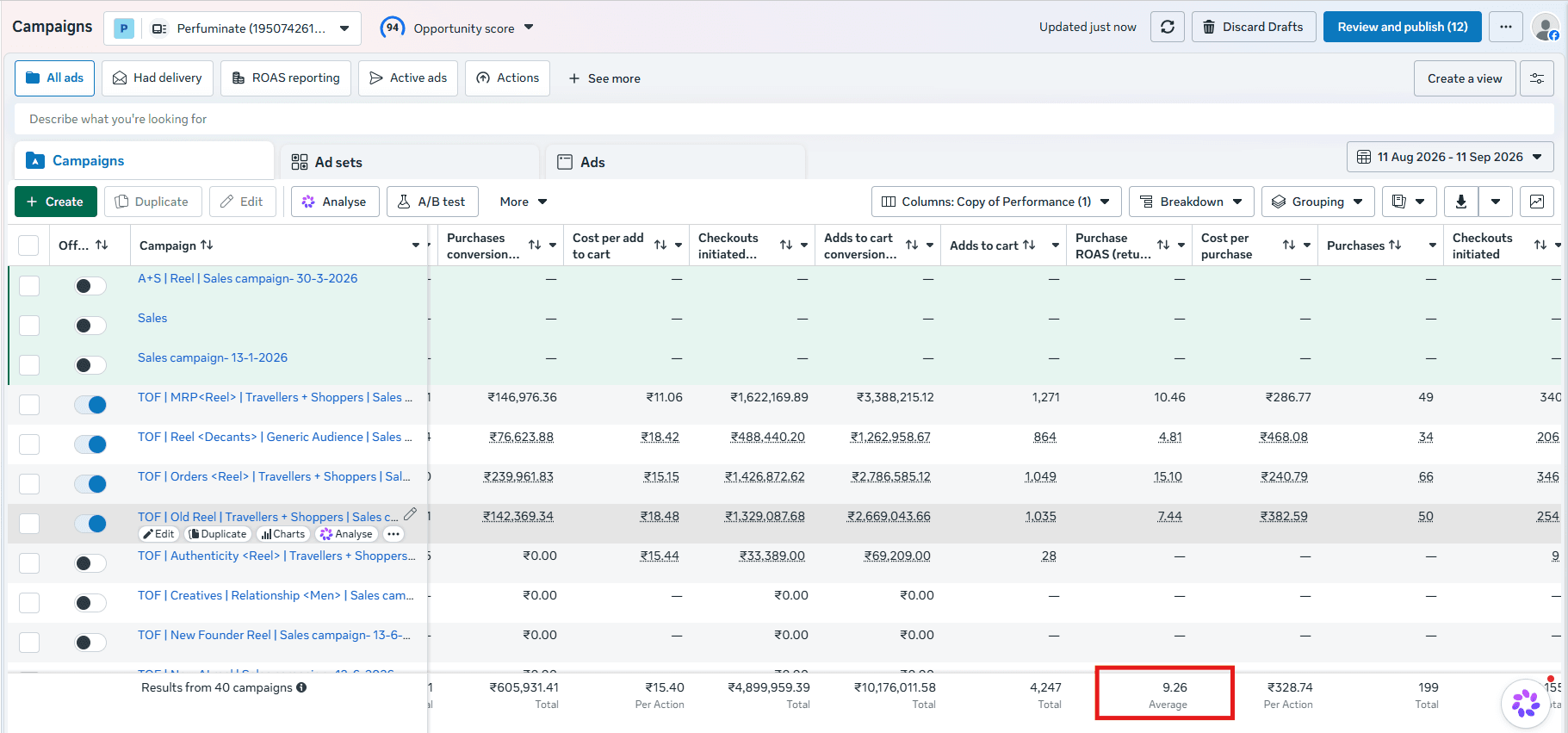This screenshot has height=733, width=1568.
Task: Open the Meta AI assistant bubble
Action: click(1526, 703)
